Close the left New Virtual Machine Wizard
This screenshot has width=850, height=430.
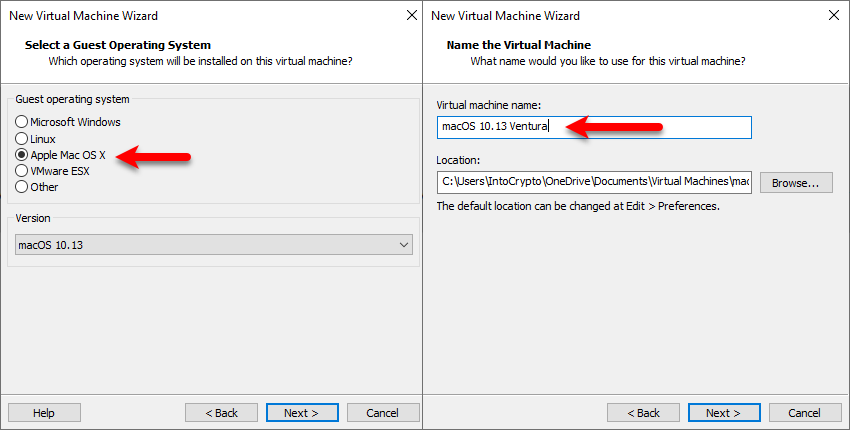(412, 15)
